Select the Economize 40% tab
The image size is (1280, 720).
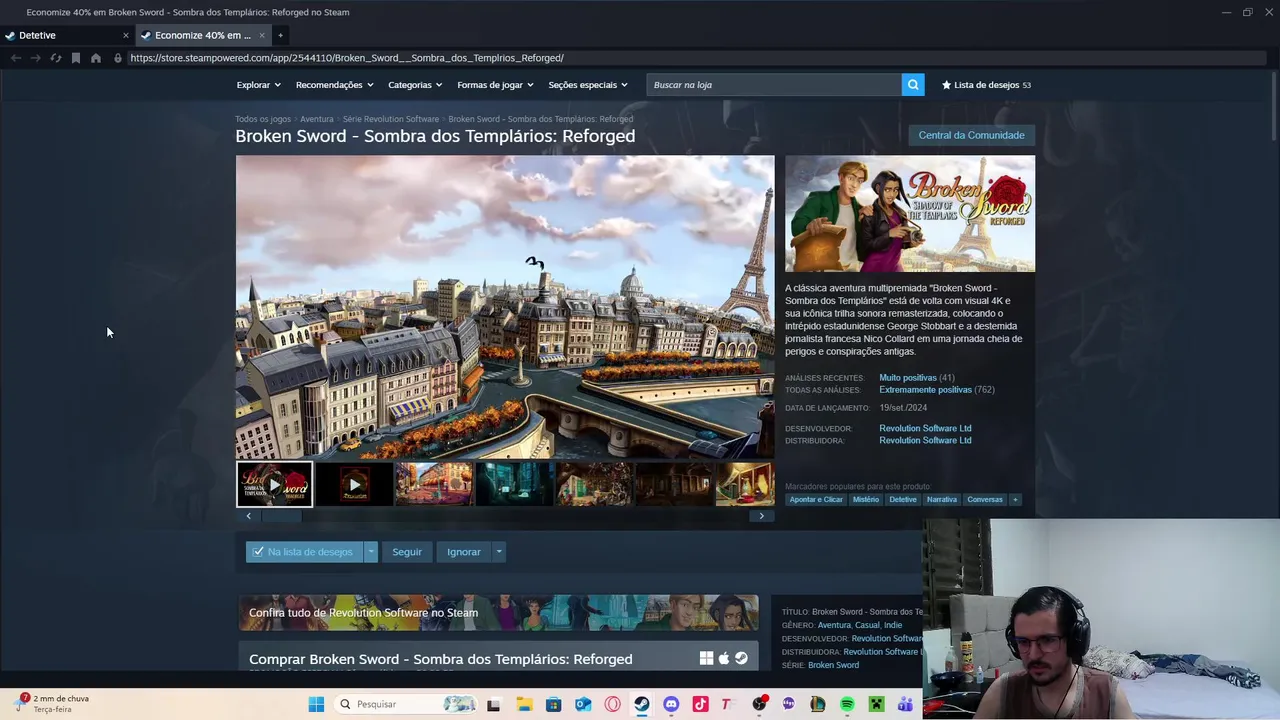[204, 35]
